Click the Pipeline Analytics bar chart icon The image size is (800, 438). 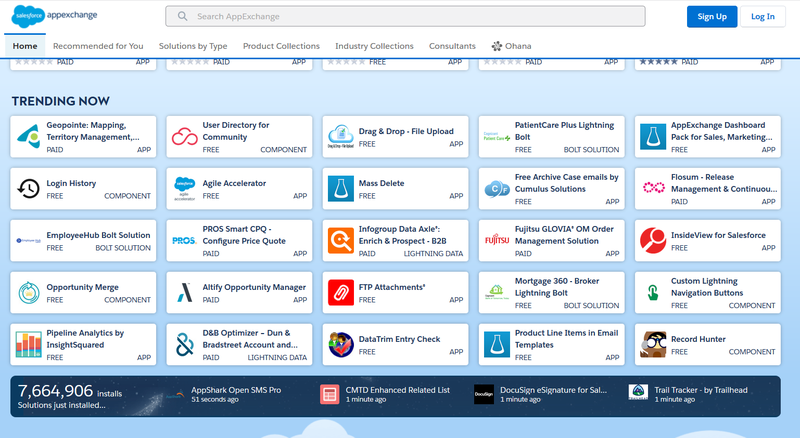(29, 345)
